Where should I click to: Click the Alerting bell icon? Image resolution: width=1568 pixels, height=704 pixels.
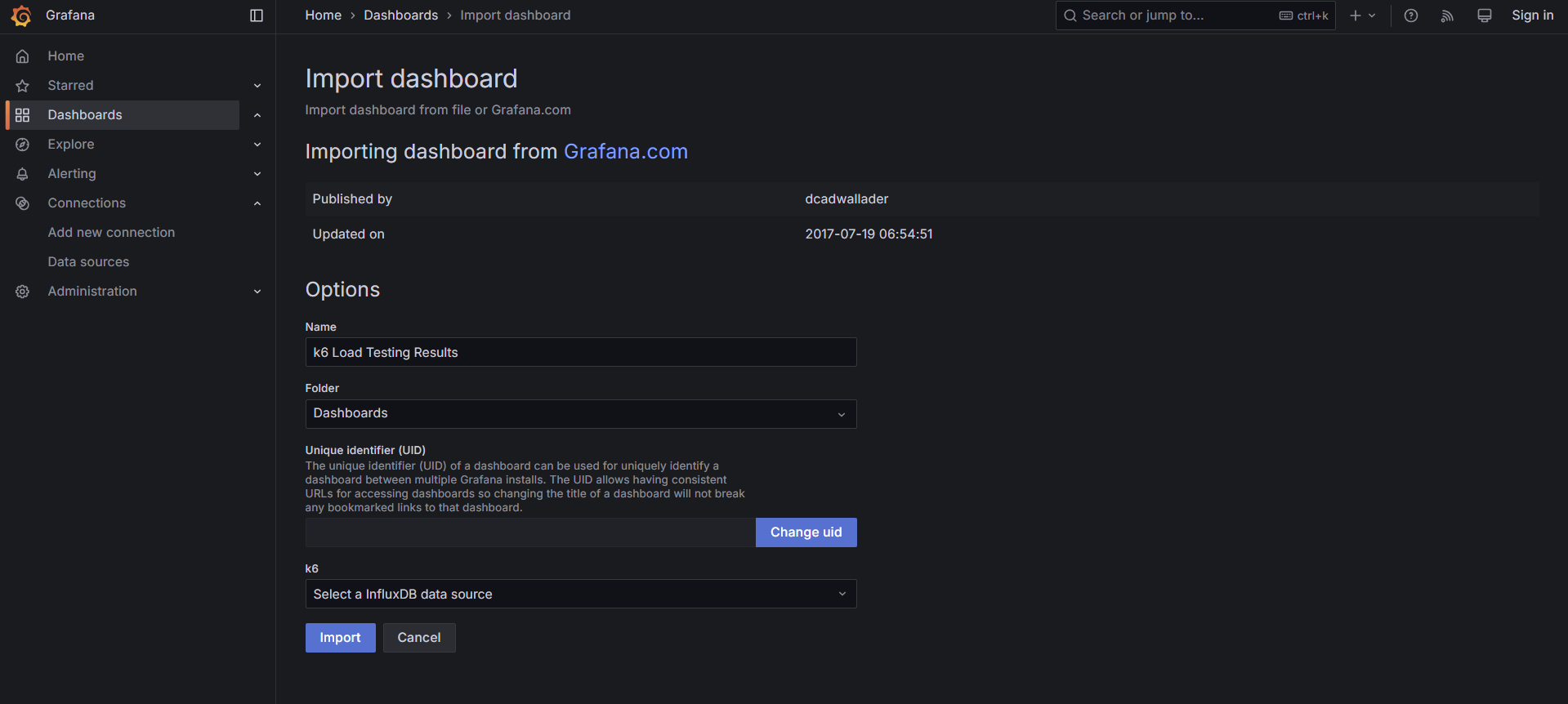coord(23,174)
